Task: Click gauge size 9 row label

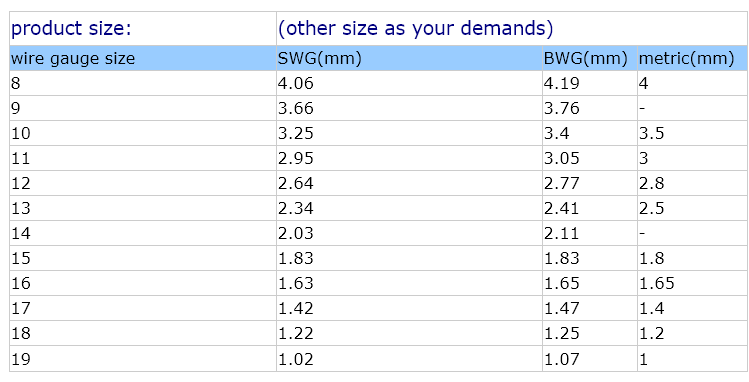Action: click(x=143, y=108)
